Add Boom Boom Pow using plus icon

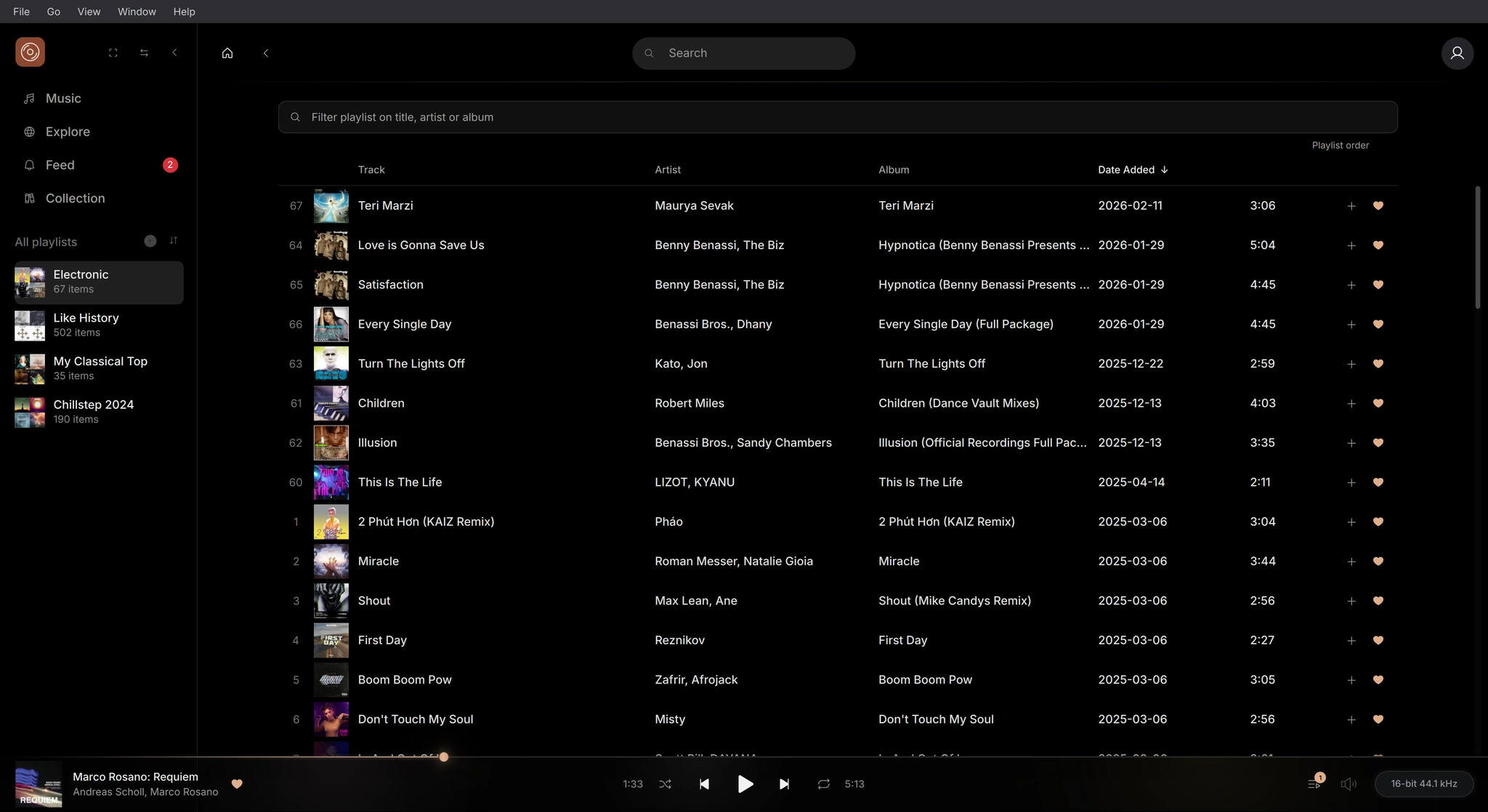1351,680
